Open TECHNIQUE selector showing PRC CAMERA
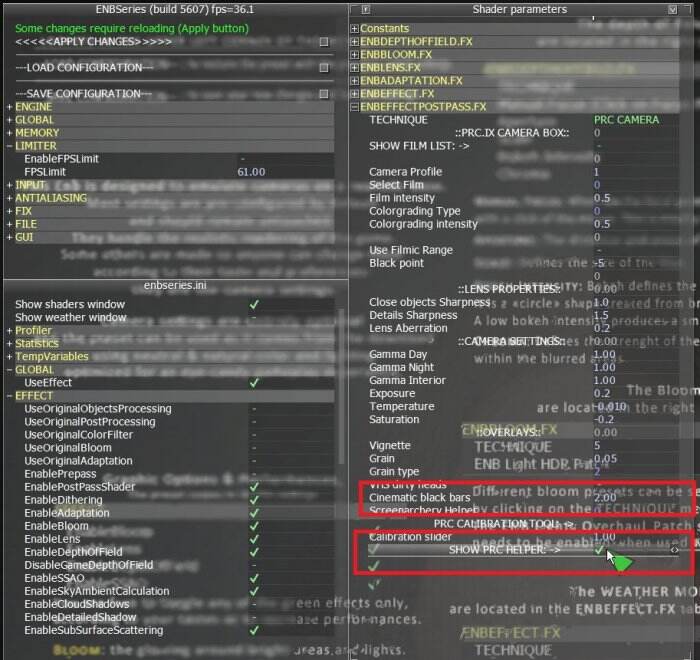 click(626, 120)
